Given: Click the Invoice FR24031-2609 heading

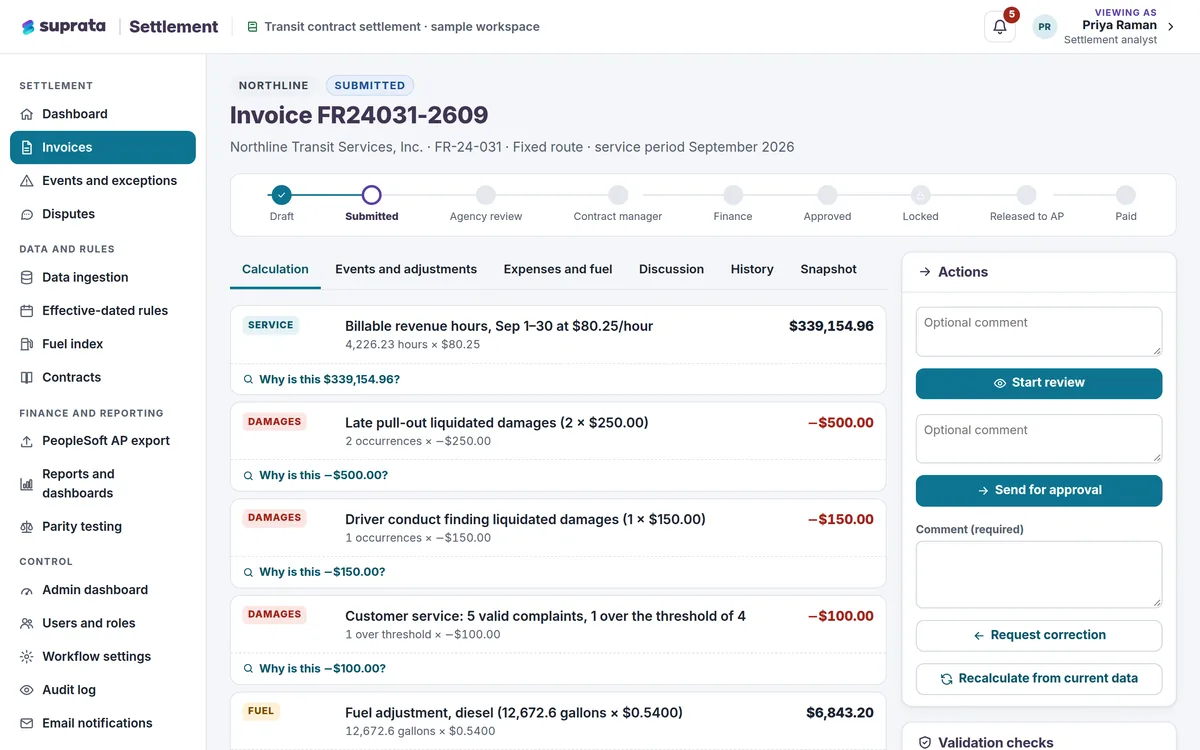Looking at the screenshot, I should [359, 116].
